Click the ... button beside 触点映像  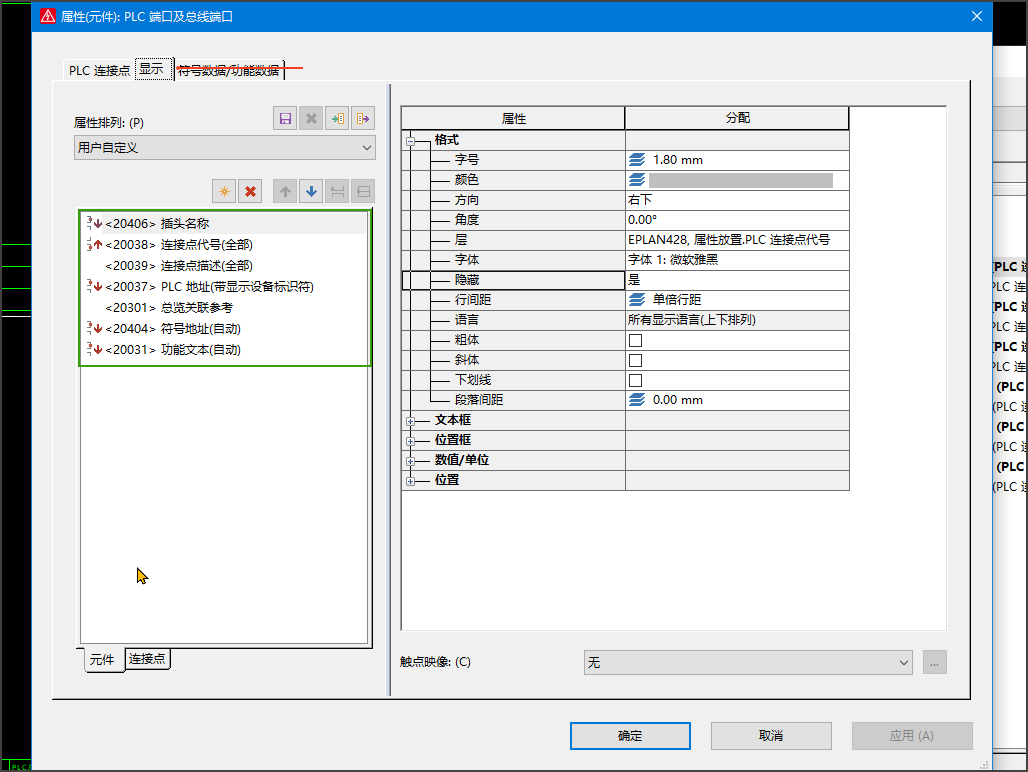pyautogui.click(x=934, y=663)
